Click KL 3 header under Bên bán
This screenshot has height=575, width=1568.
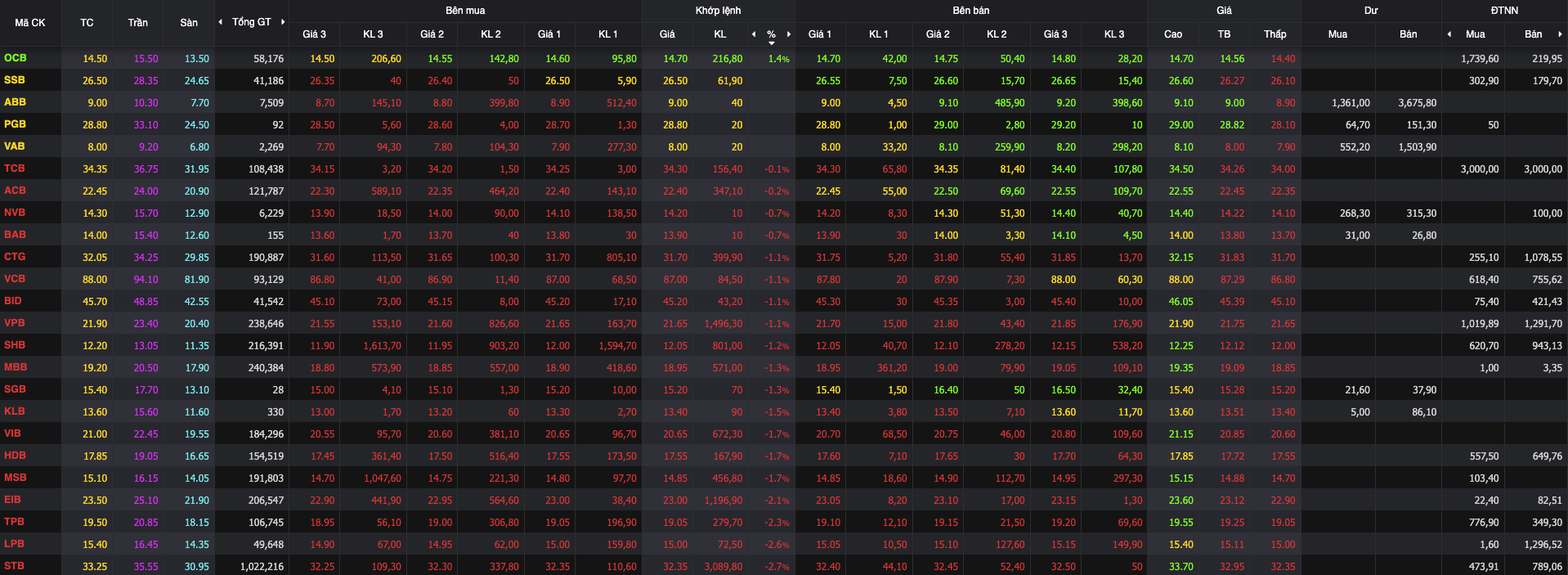[1114, 34]
